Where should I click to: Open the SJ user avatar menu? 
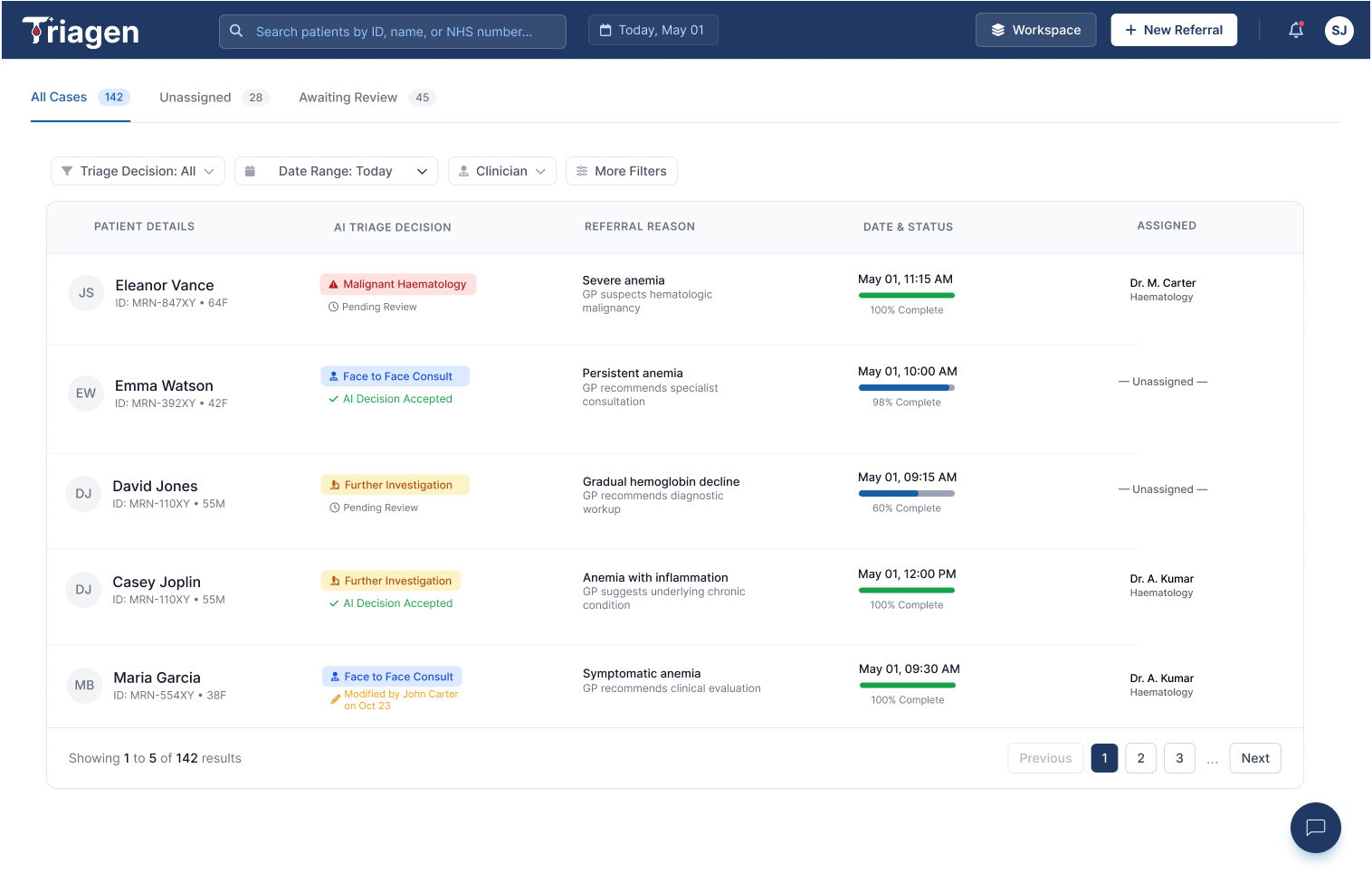[1339, 30]
